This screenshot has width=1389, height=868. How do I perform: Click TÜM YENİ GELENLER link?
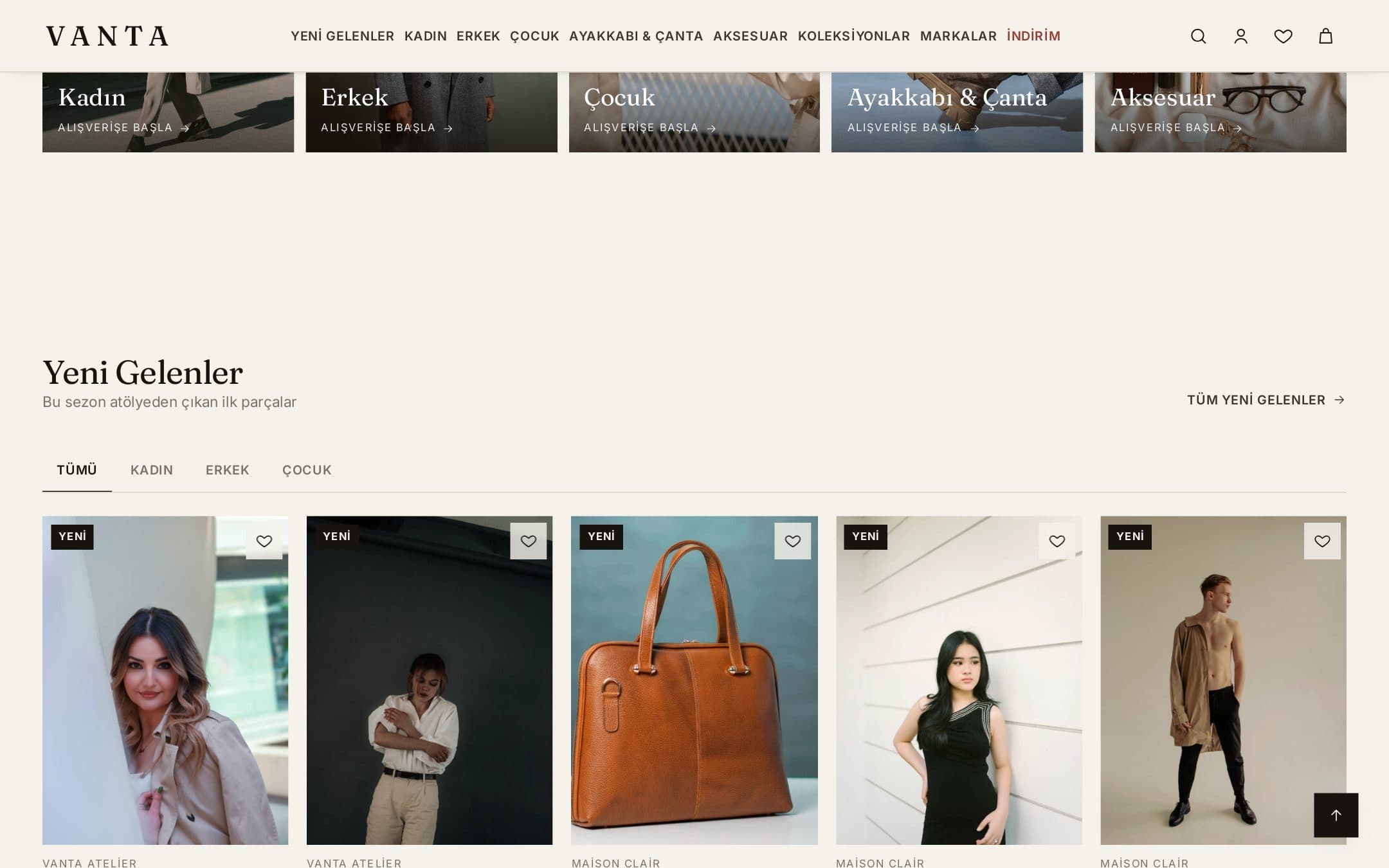coord(1266,400)
